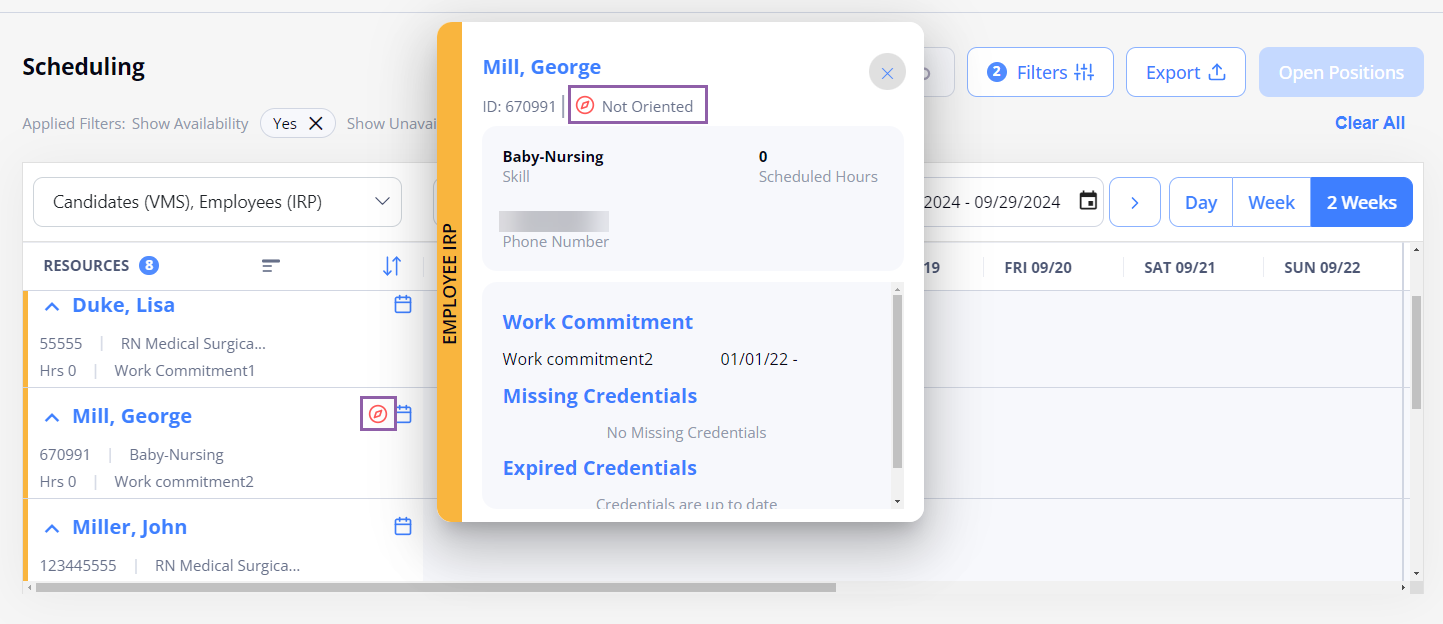Open calendar icon for Miller, John
The width and height of the screenshot is (1443, 624).
click(x=403, y=526)
